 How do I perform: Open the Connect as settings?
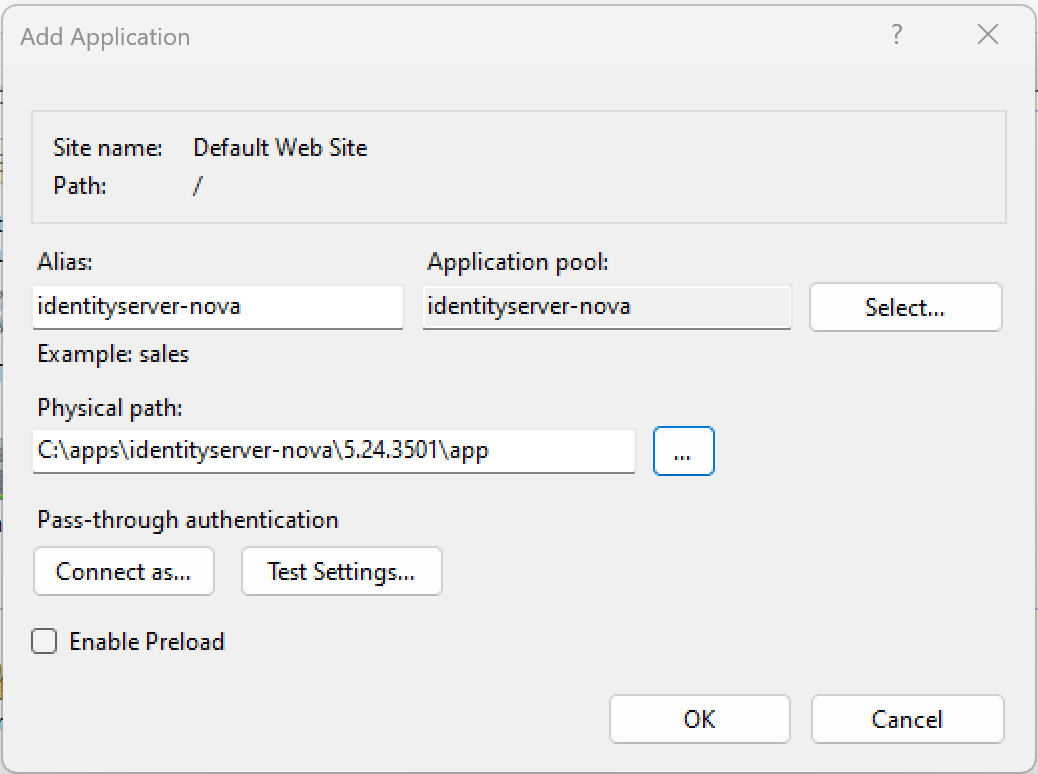pyautogui.click(x=123, y=572)
